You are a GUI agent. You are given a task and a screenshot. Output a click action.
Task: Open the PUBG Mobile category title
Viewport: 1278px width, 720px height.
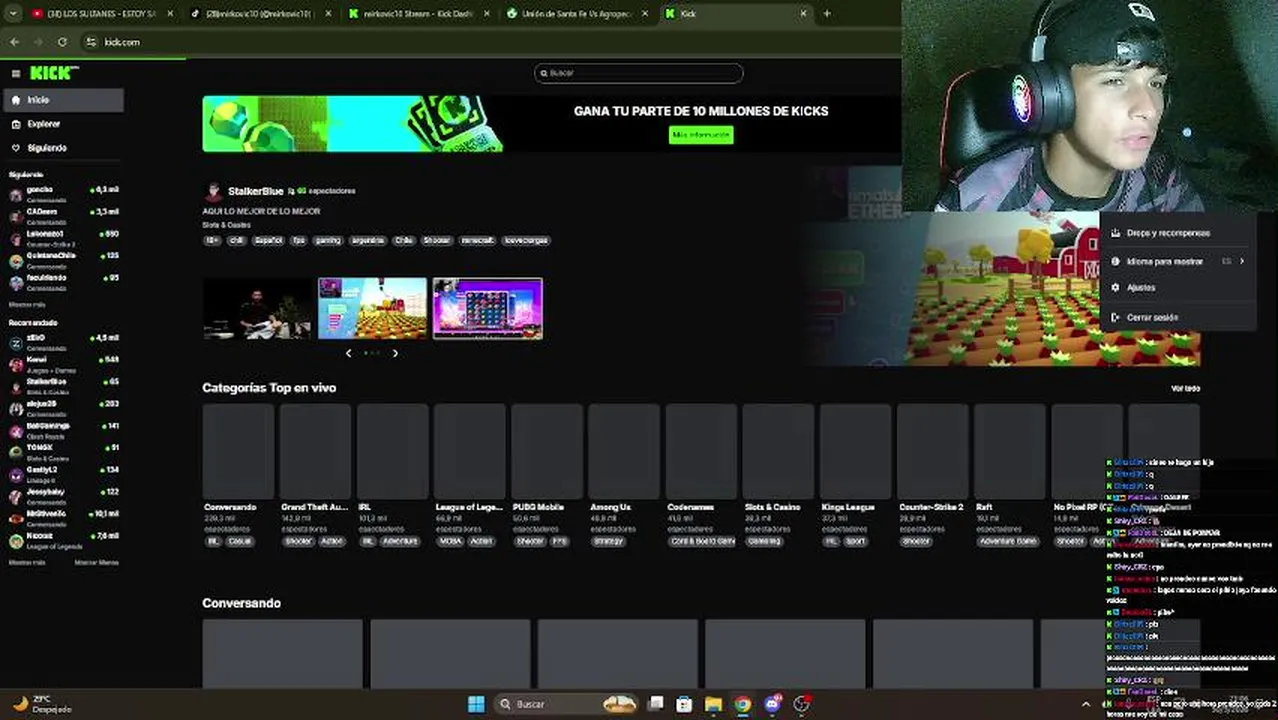pos(538,507)
